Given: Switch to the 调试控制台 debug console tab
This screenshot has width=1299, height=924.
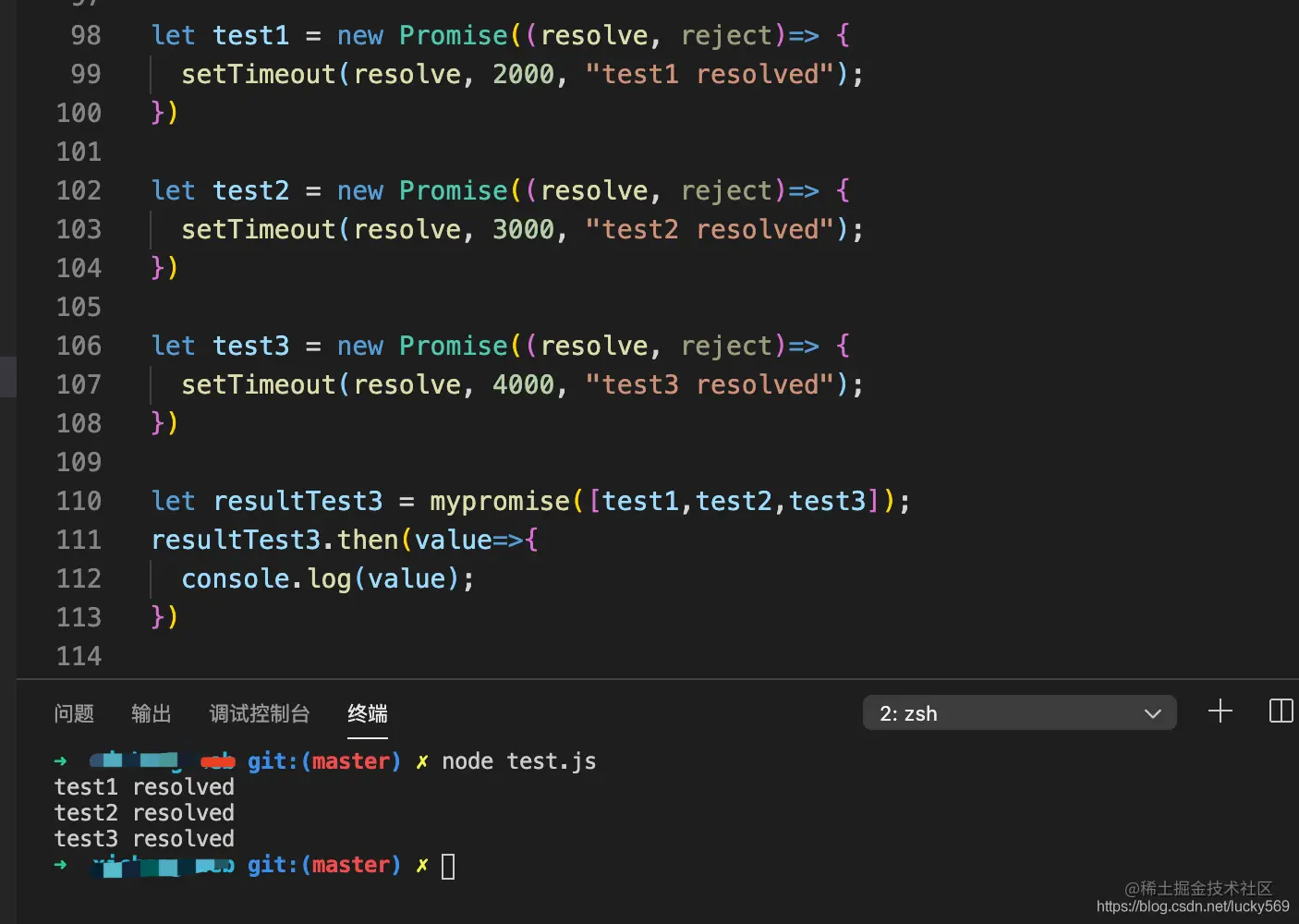Looking at the screenshot, I should (260, 713).
